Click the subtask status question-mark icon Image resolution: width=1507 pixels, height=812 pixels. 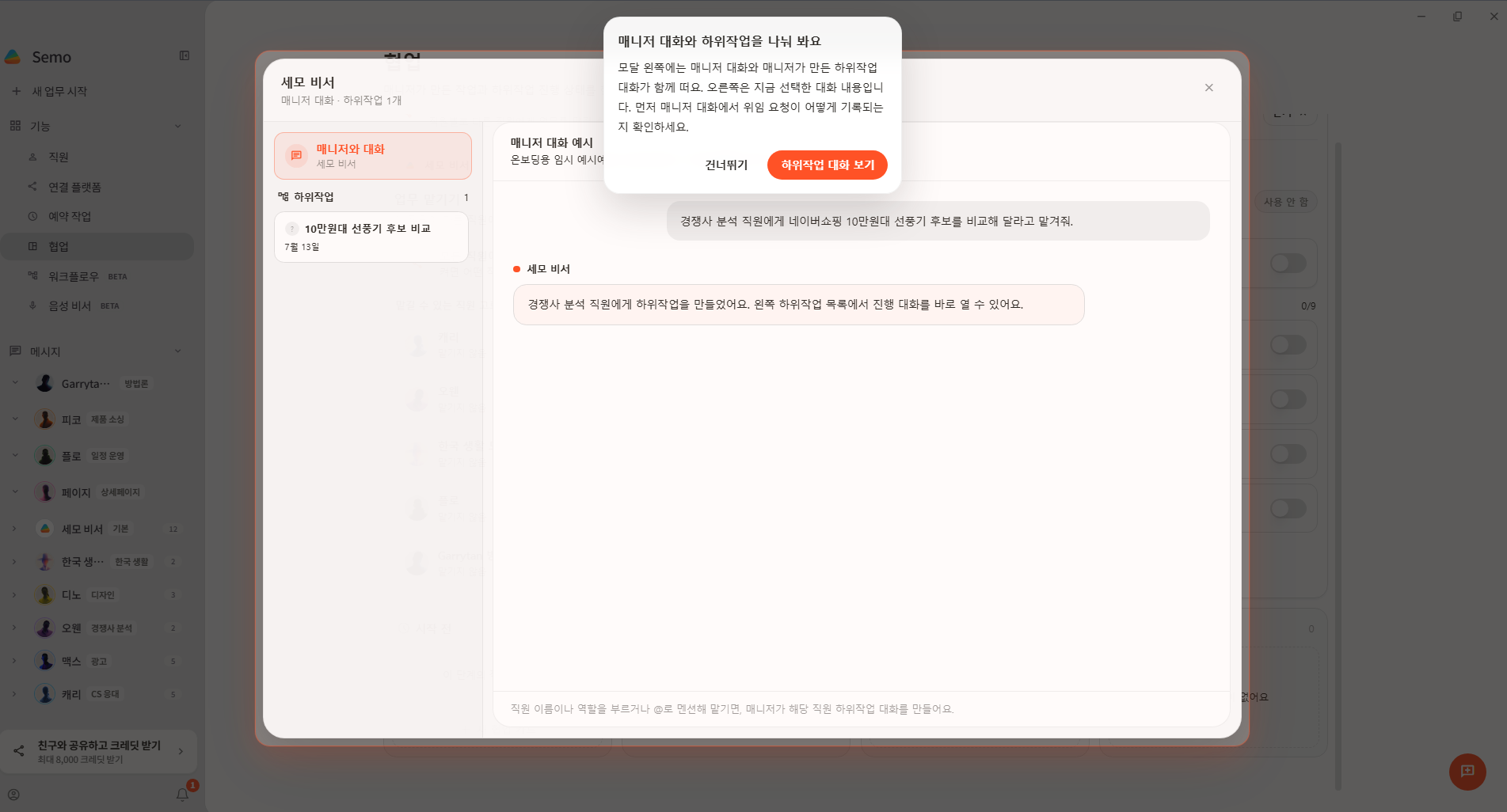point(292,228)
